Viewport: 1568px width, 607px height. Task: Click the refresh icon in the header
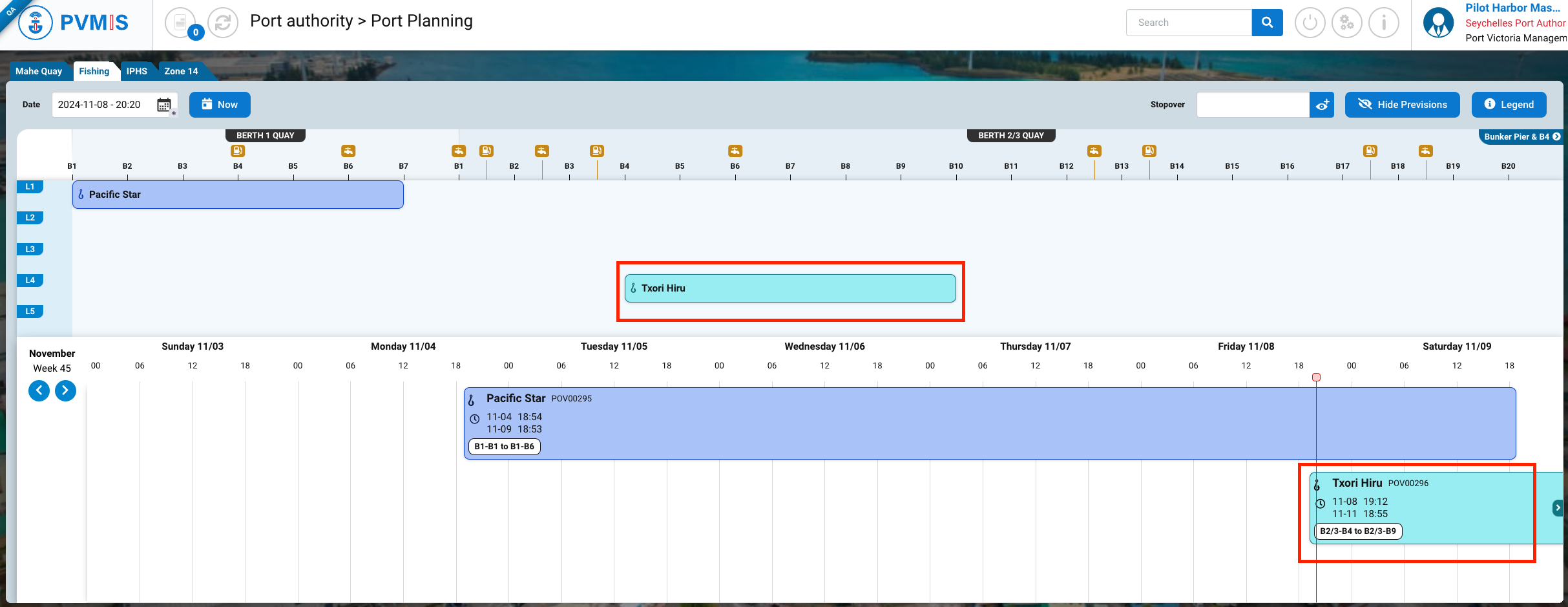[x=223, y=23]
